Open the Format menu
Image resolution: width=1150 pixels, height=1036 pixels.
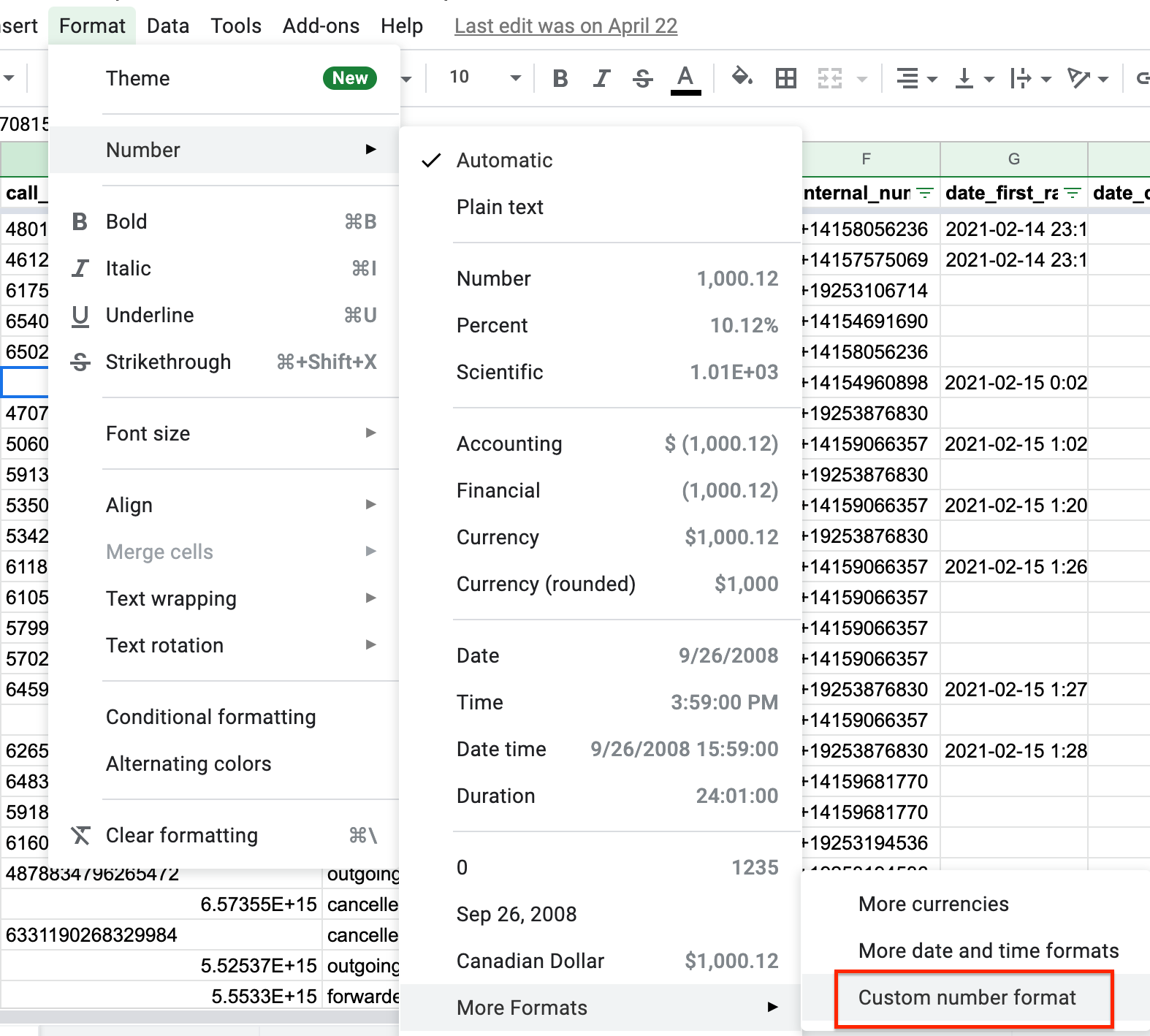[x=92, y=26]
